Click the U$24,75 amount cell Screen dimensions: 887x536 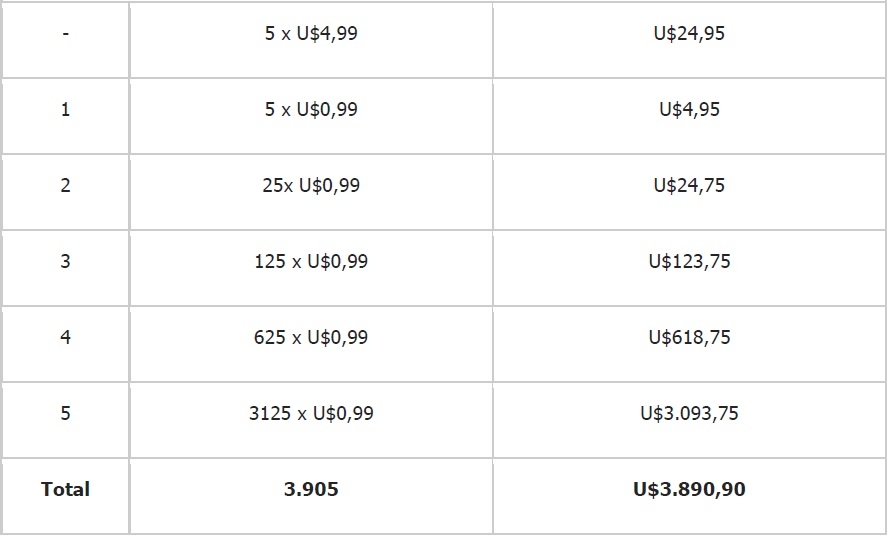[689, 186]
